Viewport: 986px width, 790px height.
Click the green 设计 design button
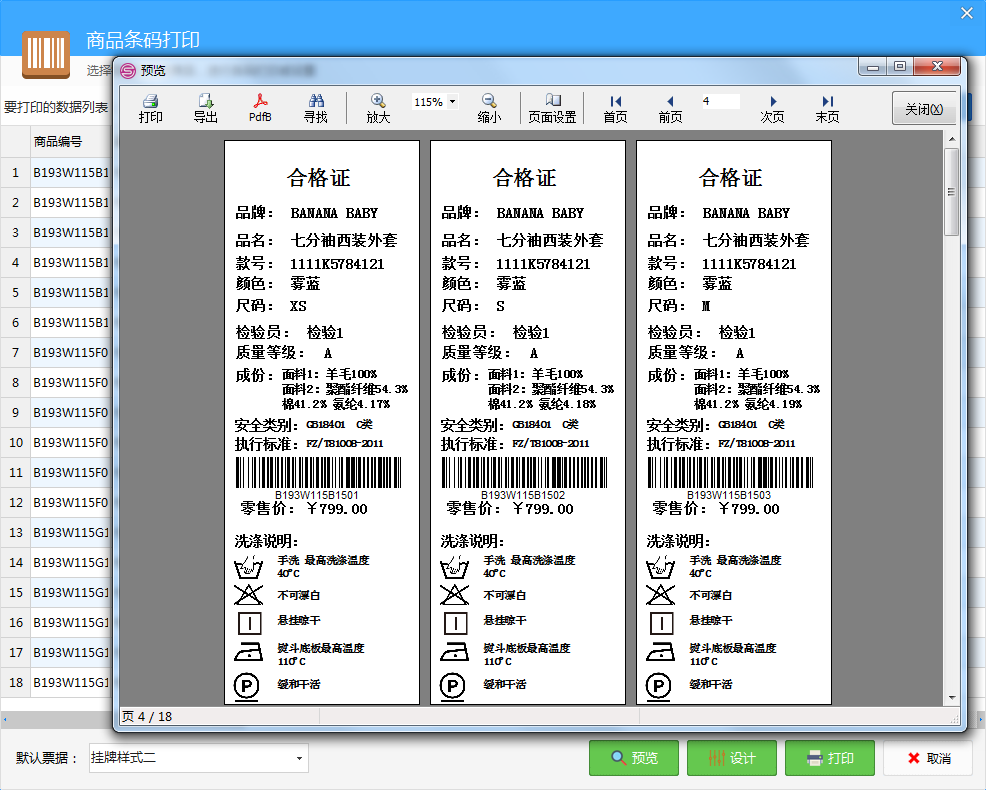732,758
